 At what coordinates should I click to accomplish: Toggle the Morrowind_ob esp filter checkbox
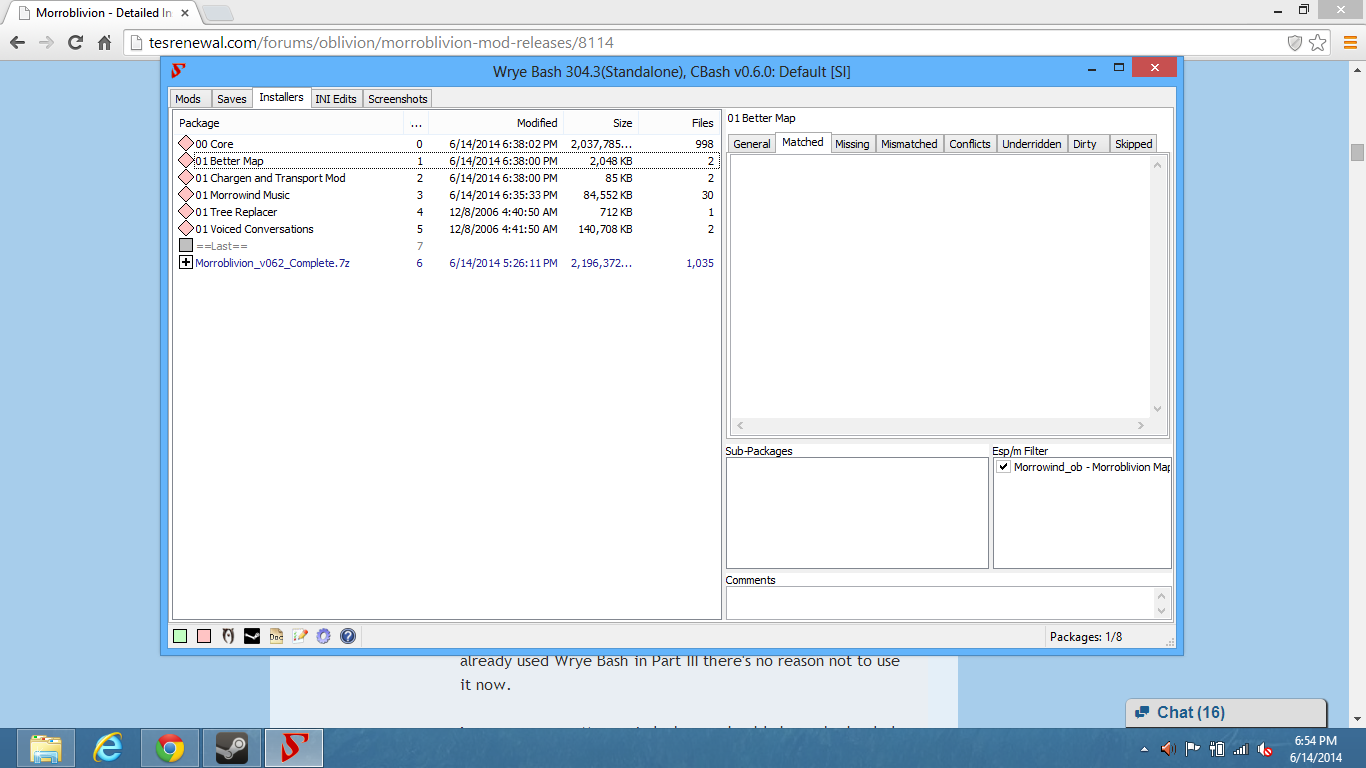click(x=1003, y=467)
